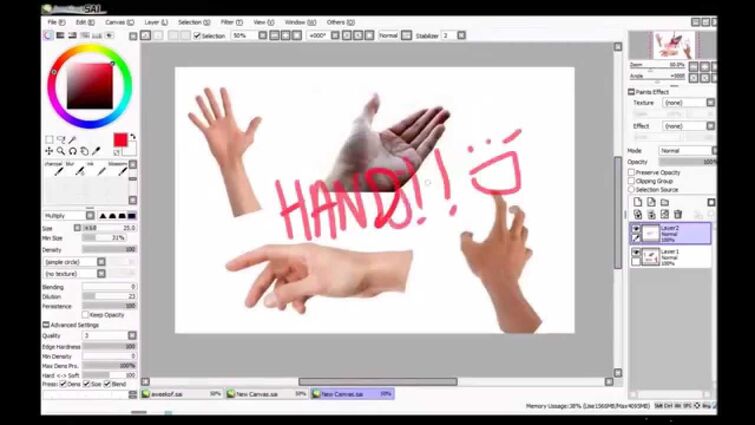This screenshot has width=755, height=425.
Task: Pick the flat hard brush edge shape
Action: 131,216
